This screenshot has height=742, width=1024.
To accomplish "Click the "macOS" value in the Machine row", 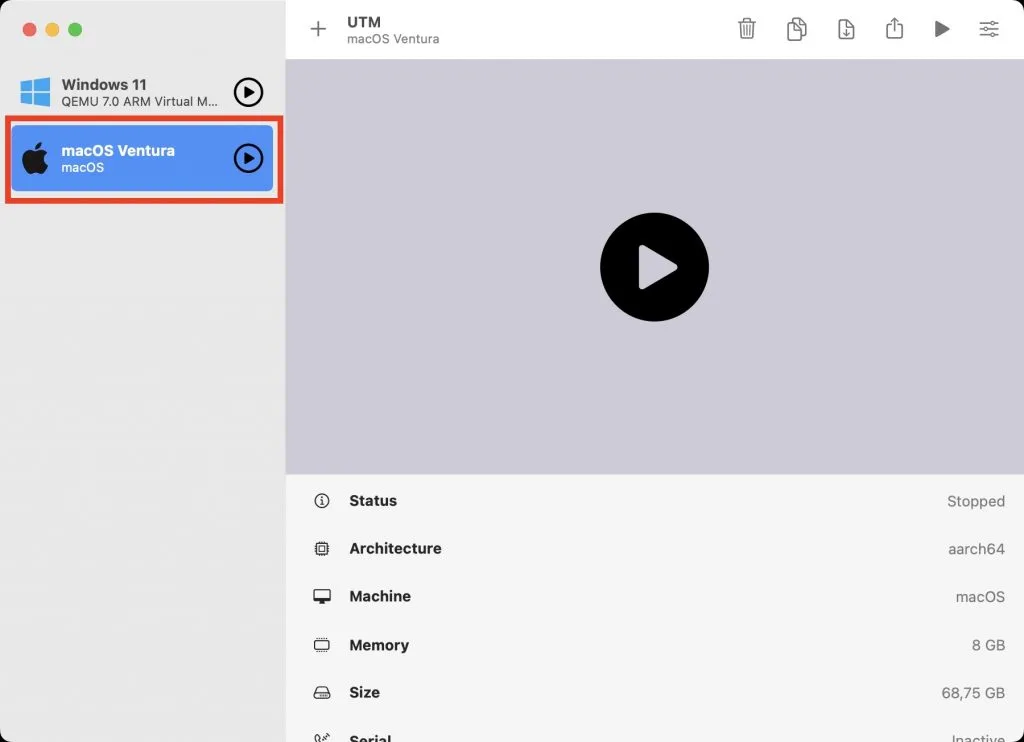I will pos(980,597).
